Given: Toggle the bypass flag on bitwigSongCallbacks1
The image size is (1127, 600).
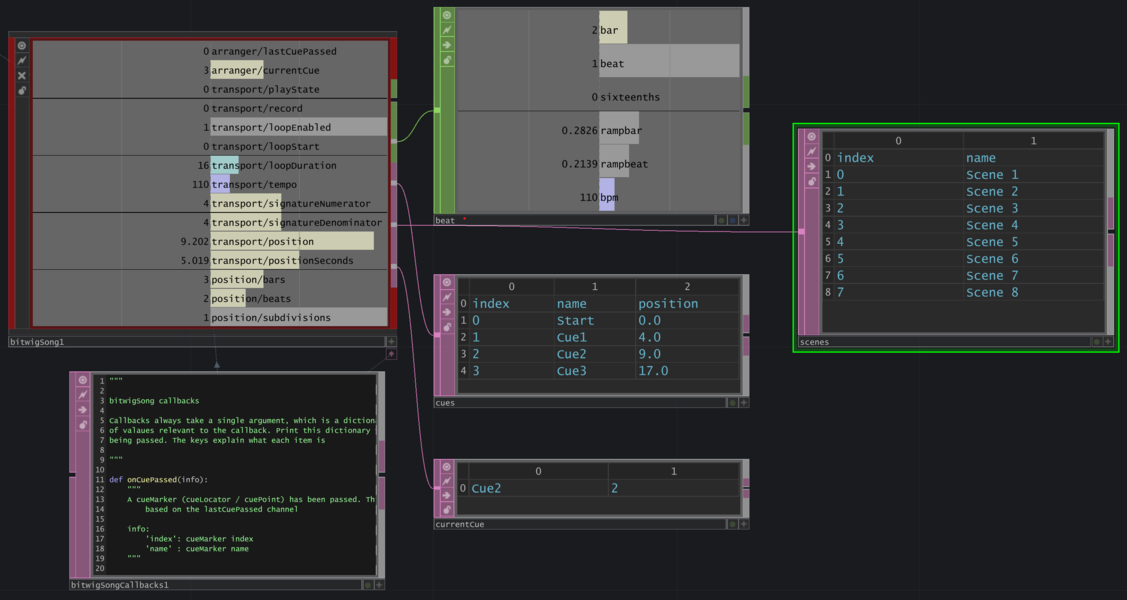Looking at the screenshot, I should 83,395.
